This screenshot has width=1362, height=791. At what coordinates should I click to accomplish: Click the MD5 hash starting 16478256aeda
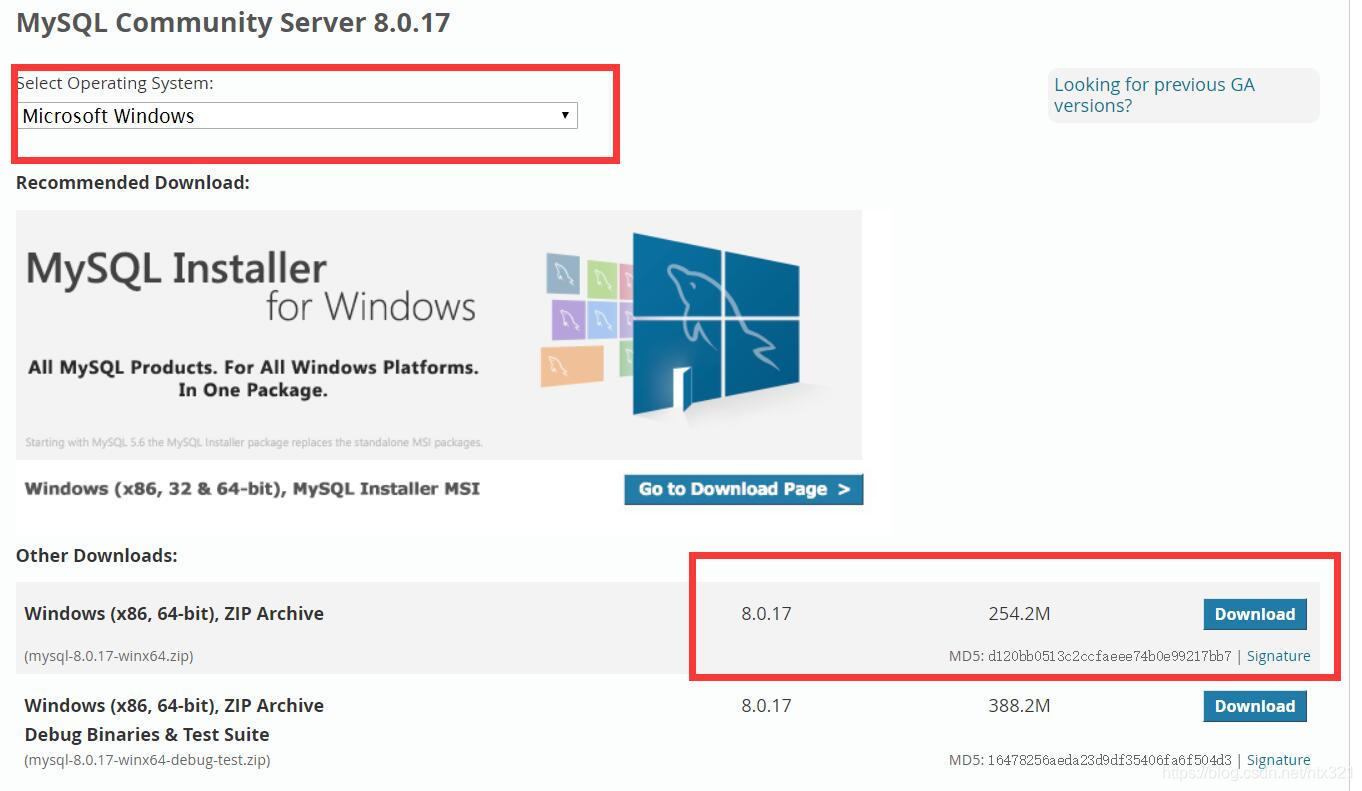click(x=1109, y=760)
